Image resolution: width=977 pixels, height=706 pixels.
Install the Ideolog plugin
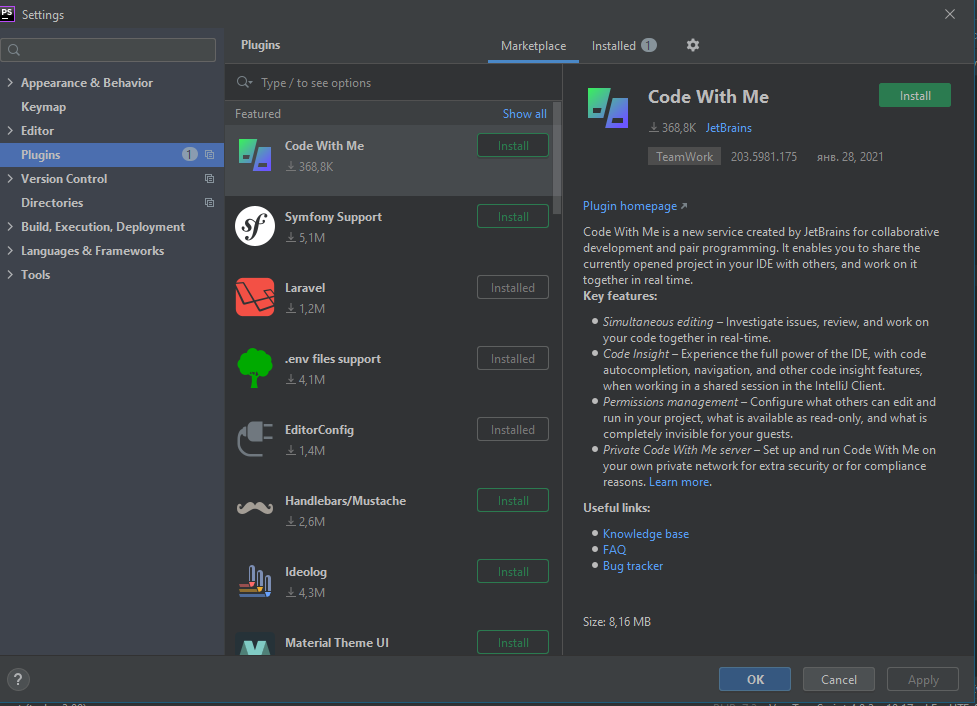513,571
